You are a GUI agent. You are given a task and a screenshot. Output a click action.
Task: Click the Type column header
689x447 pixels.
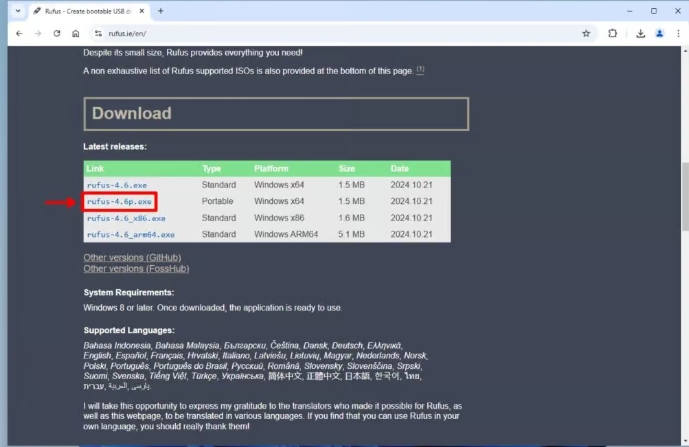pos(211,169)
